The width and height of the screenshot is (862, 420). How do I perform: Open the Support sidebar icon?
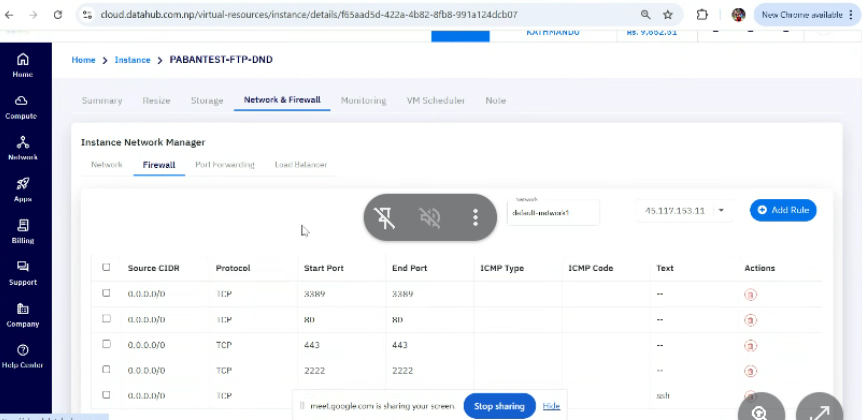pos(22,272)
